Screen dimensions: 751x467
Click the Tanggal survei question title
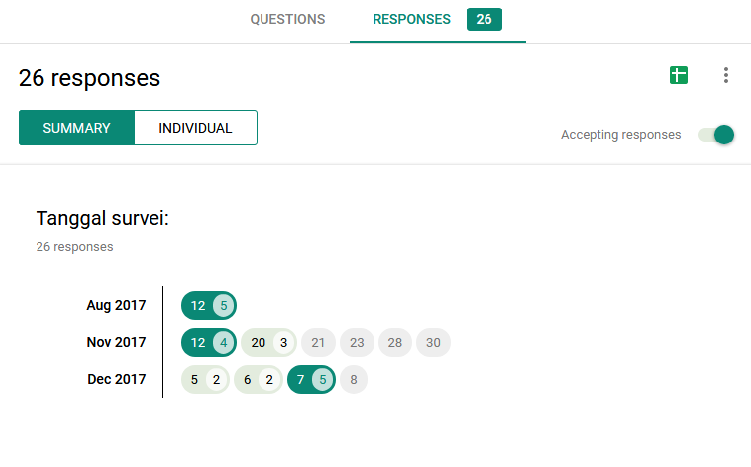102,218
